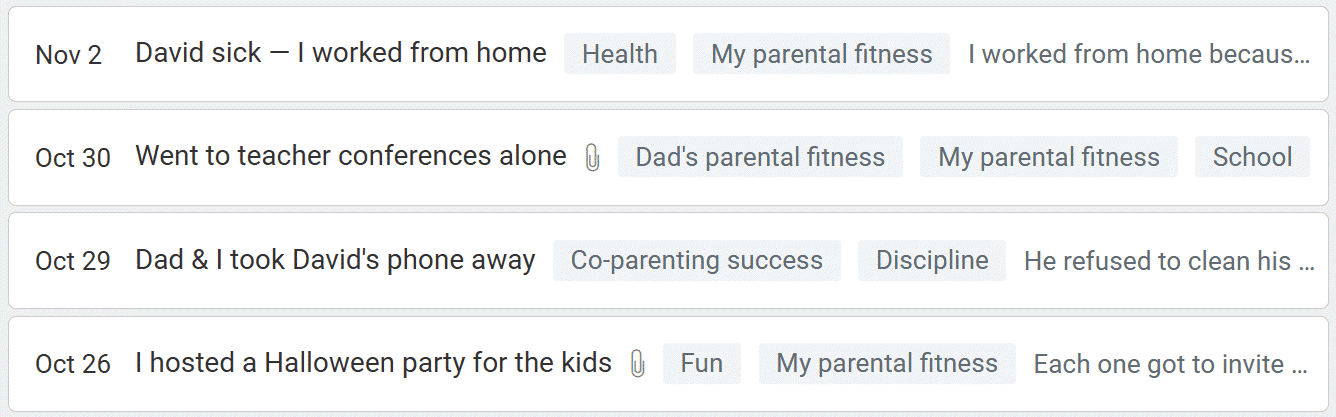Select the Discipline tag
1336x417 pixels.
932,261
